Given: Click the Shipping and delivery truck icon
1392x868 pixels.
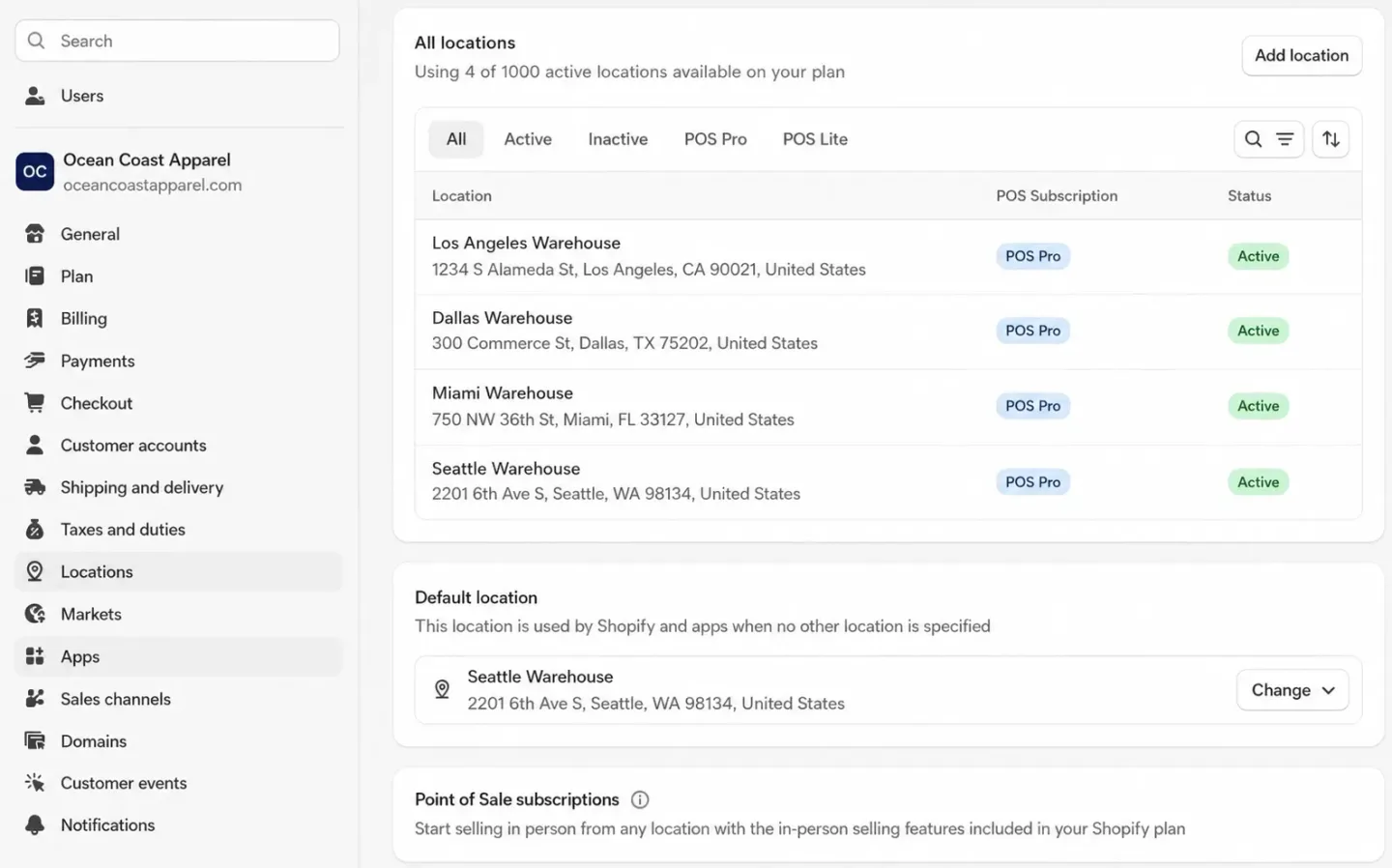Looking at the screenshot, I should pos(35,487).
